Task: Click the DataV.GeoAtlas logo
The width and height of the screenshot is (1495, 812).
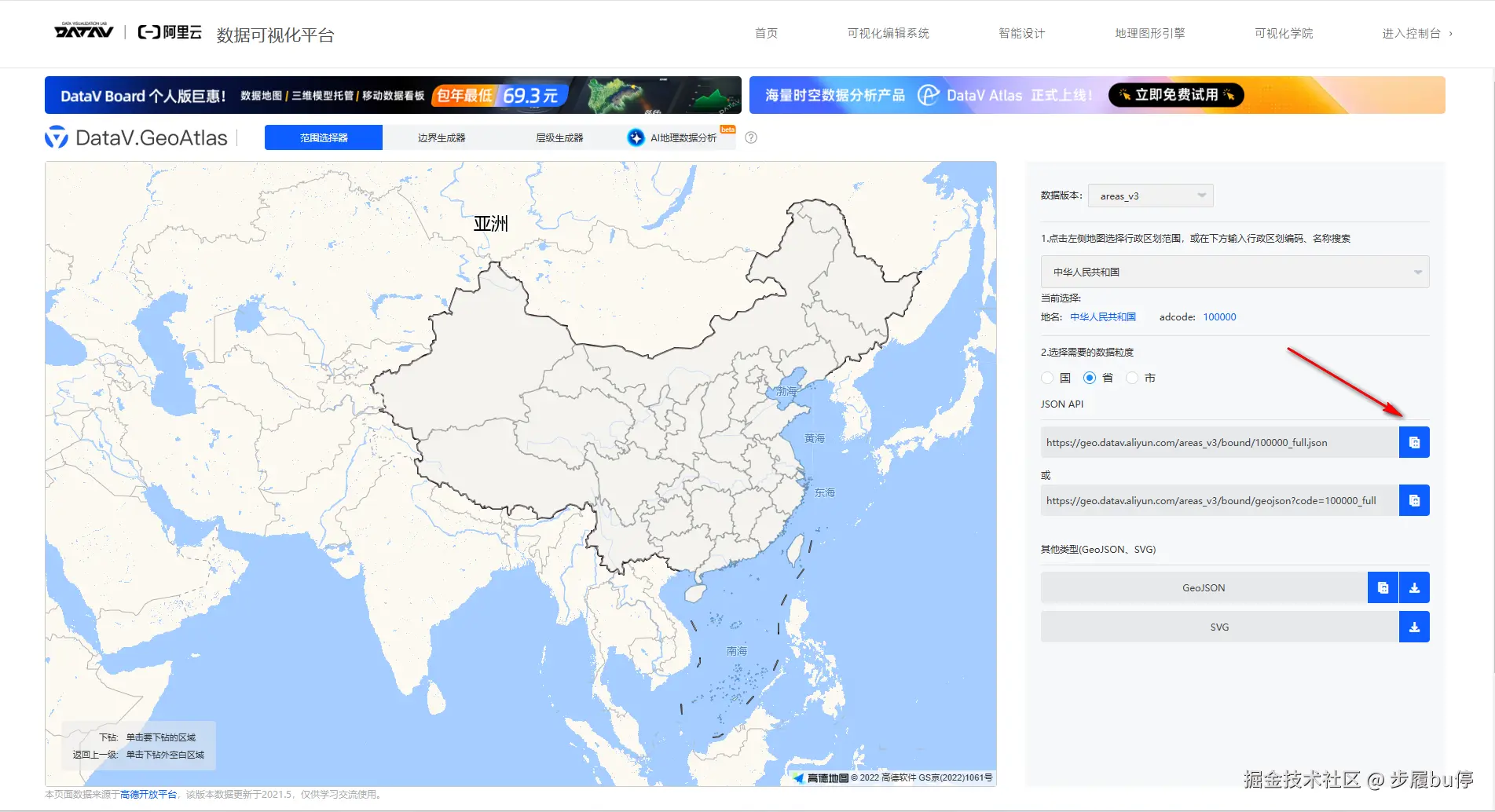Action: [136, 137]
